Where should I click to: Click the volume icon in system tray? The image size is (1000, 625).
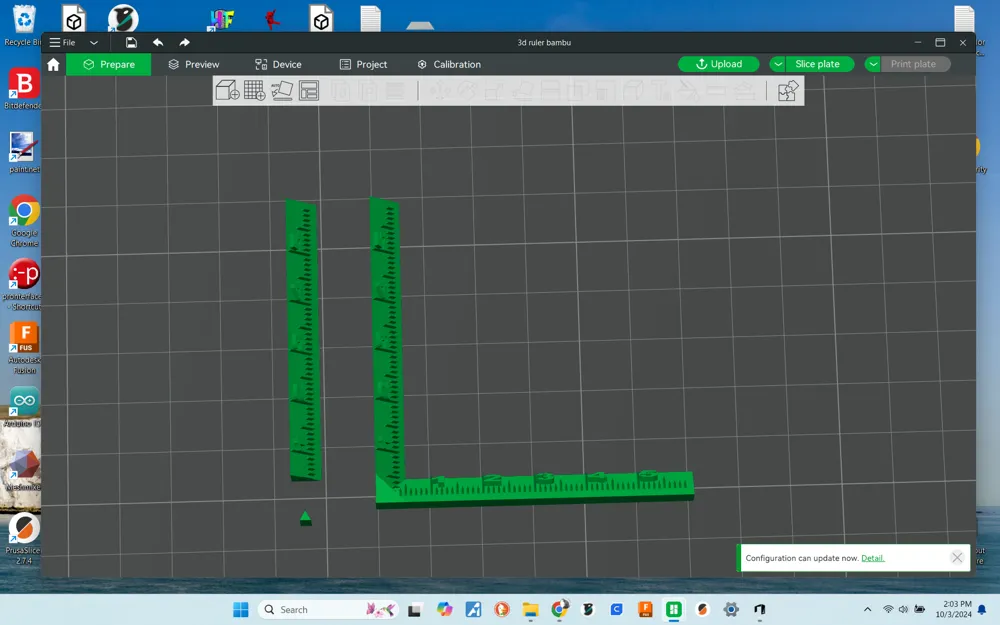click(x=903, y=610)
